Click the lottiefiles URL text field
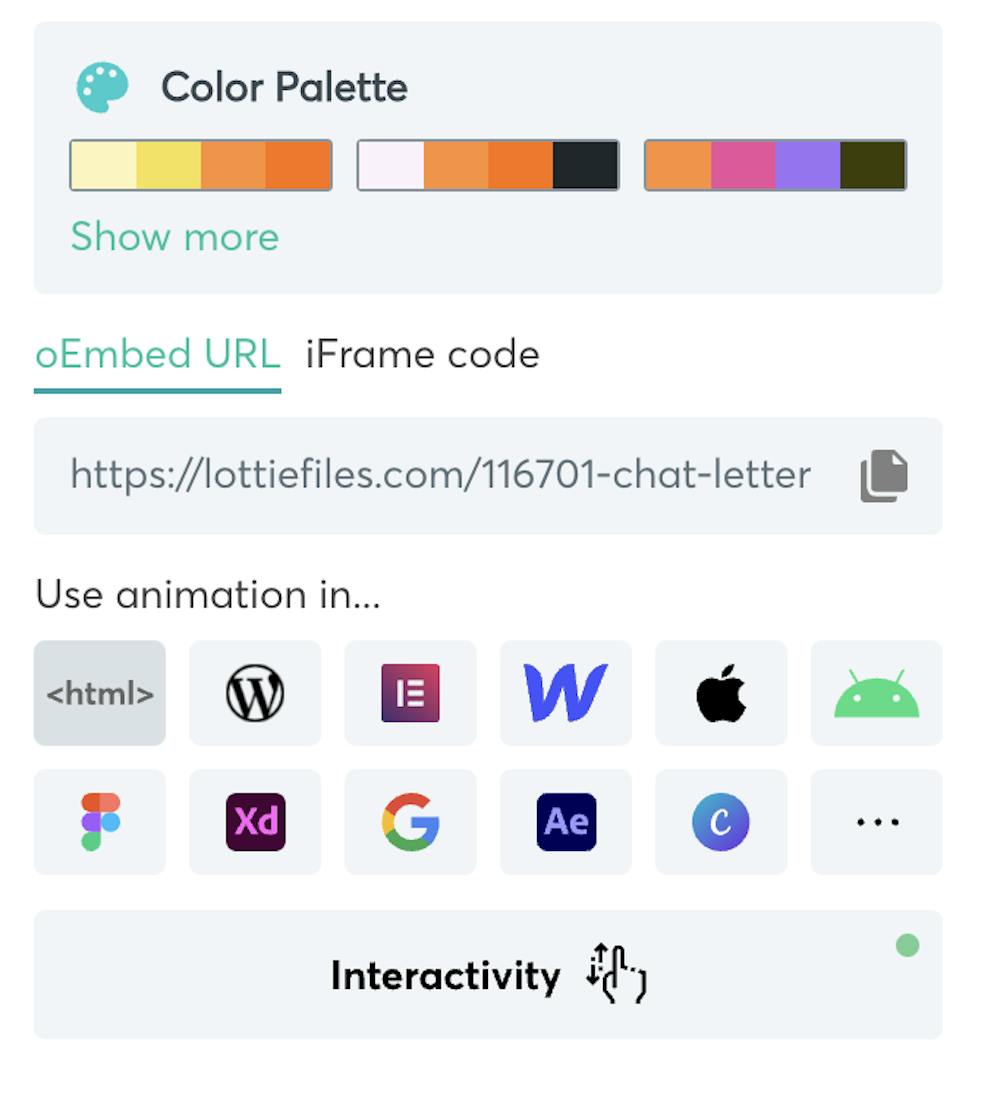This screenshot has width=1000, height=1111. click(440, 475)
